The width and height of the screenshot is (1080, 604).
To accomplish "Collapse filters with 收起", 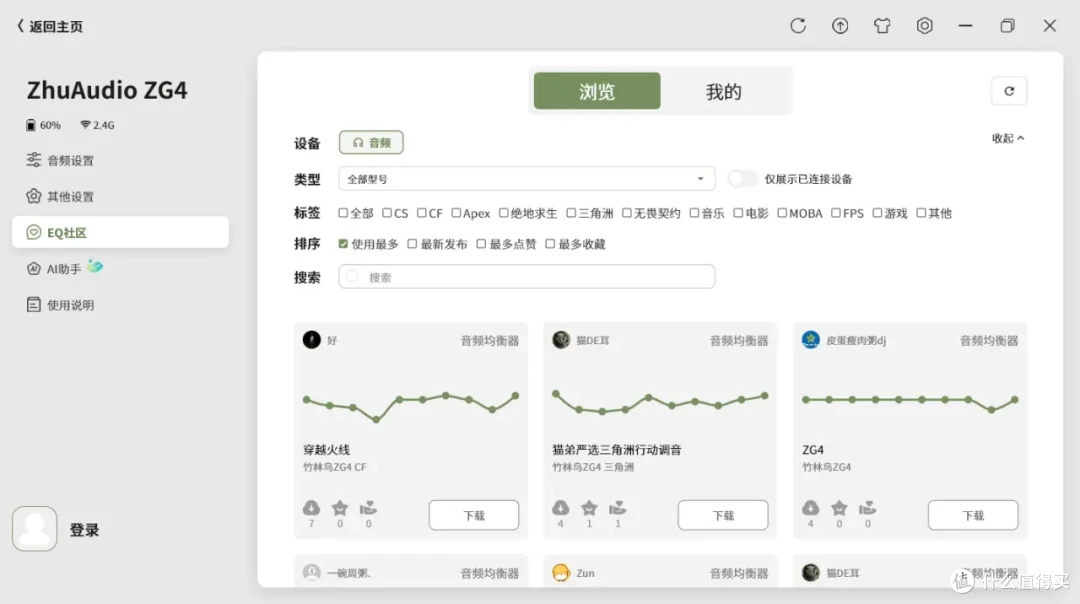I will point(1008,138).
